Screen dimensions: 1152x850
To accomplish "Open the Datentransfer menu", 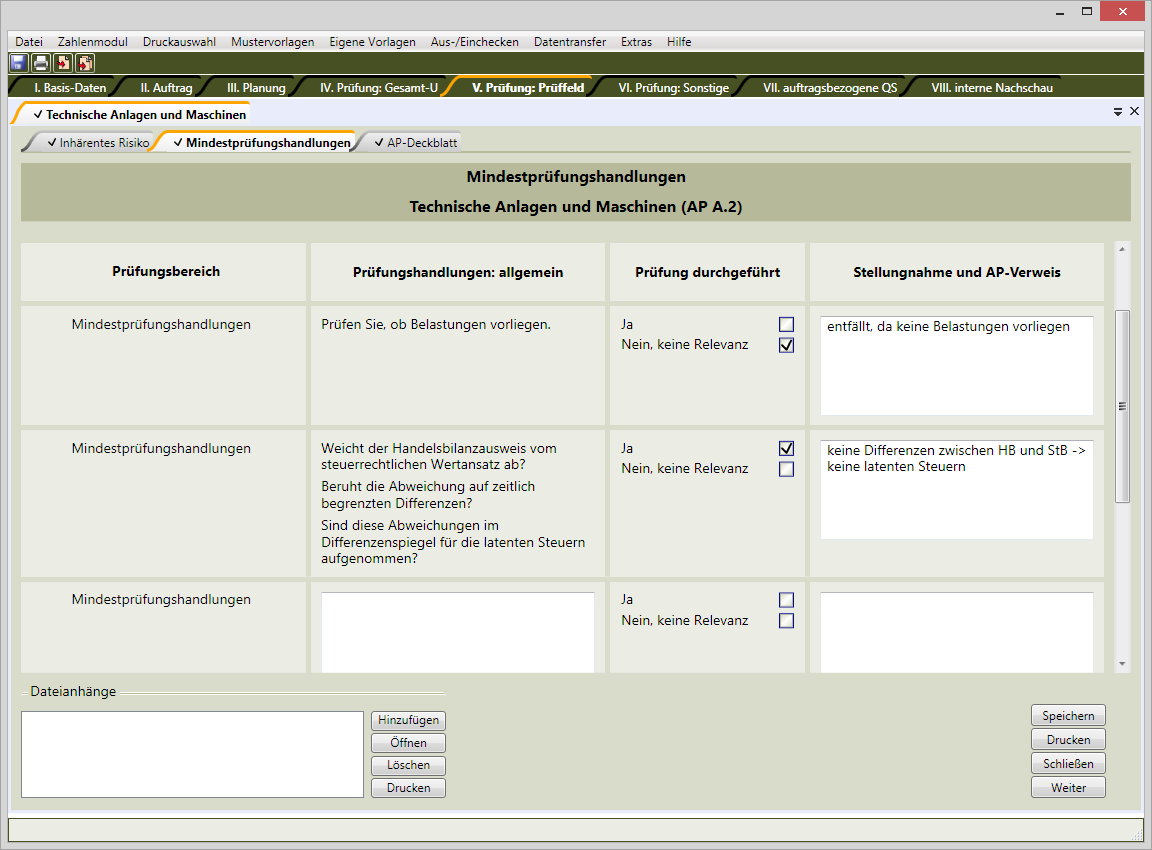I will tap(569, 42).
